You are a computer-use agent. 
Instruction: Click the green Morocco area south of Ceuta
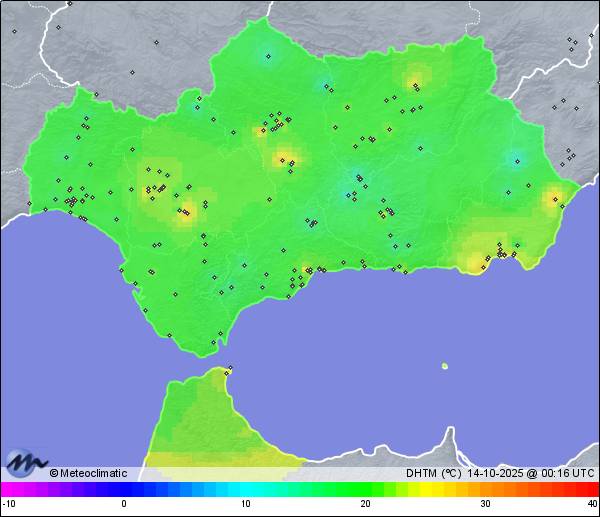[200, 420]
